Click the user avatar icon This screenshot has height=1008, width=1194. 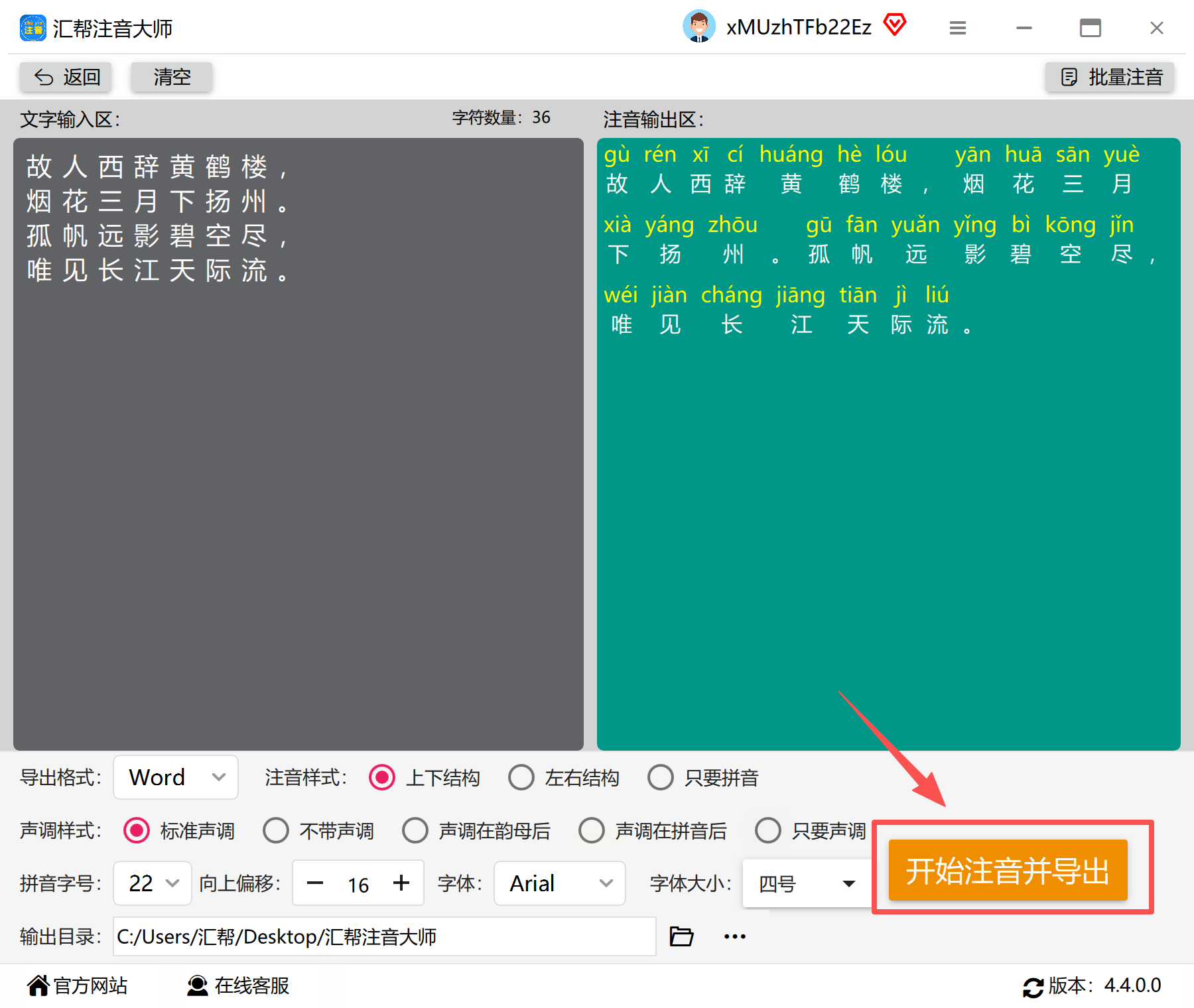point(698,27)
